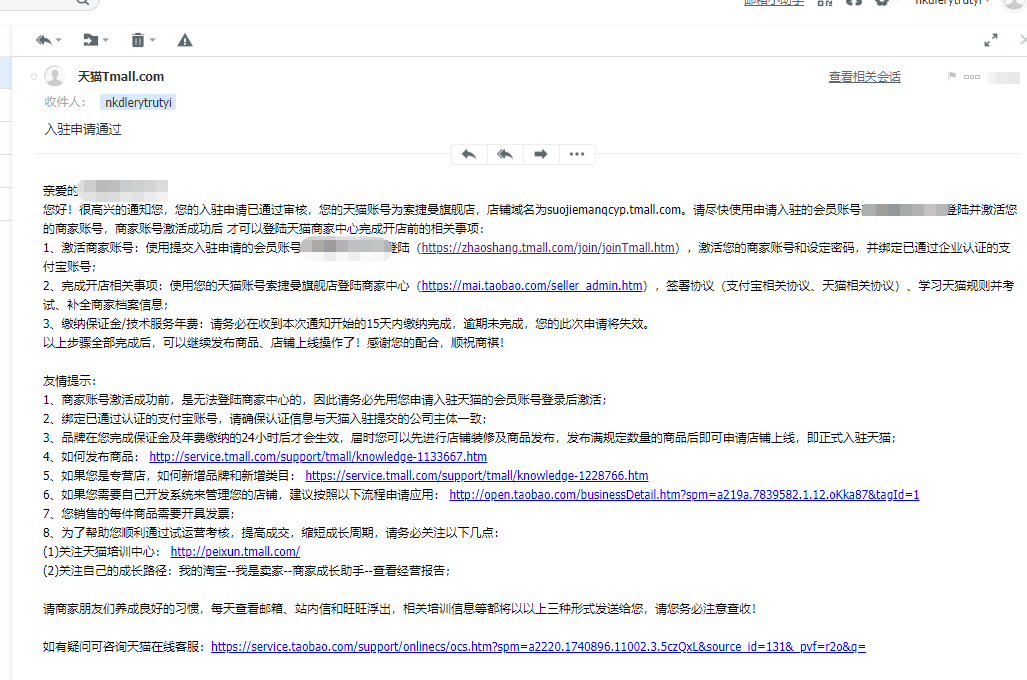Click the trash delete icon
1027x680 pixels.
click(x=138, y=40)
